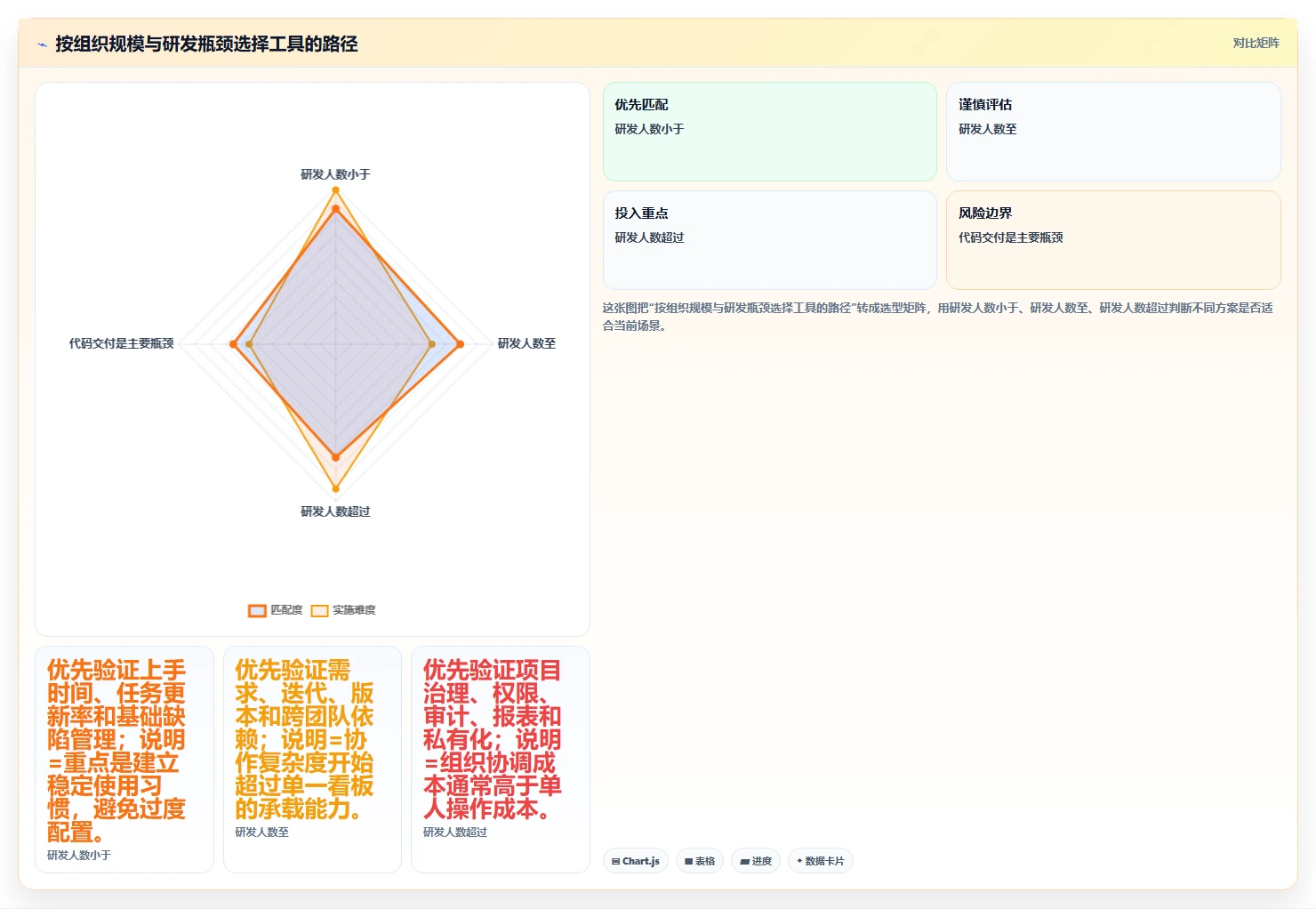The width and height of the screenshot is (1316, 909).
Task: Open the 优先匹配 card
Action: [770, 132]
